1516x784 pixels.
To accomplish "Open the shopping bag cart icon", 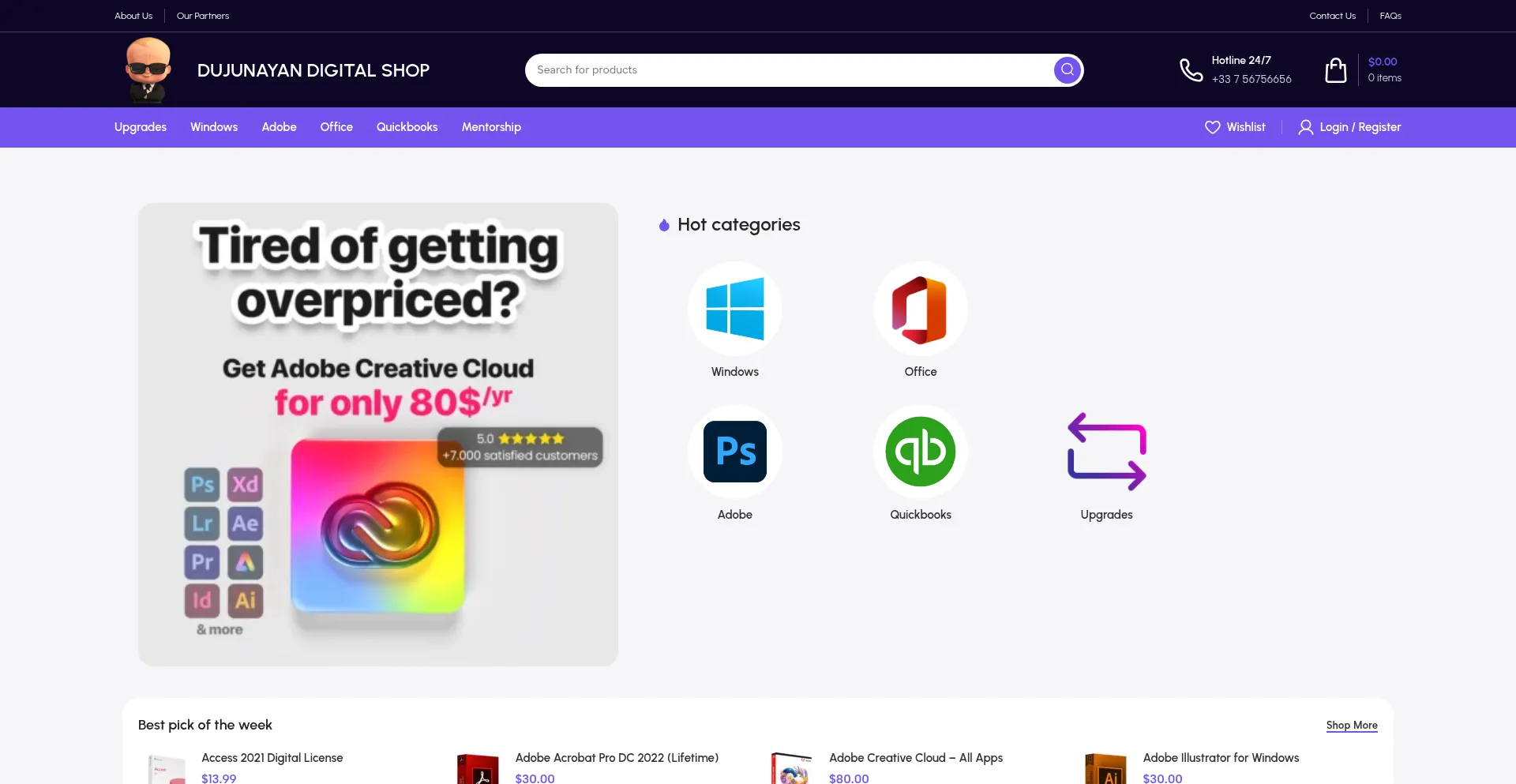I will pyautogui.click(x=1335, y=70).
